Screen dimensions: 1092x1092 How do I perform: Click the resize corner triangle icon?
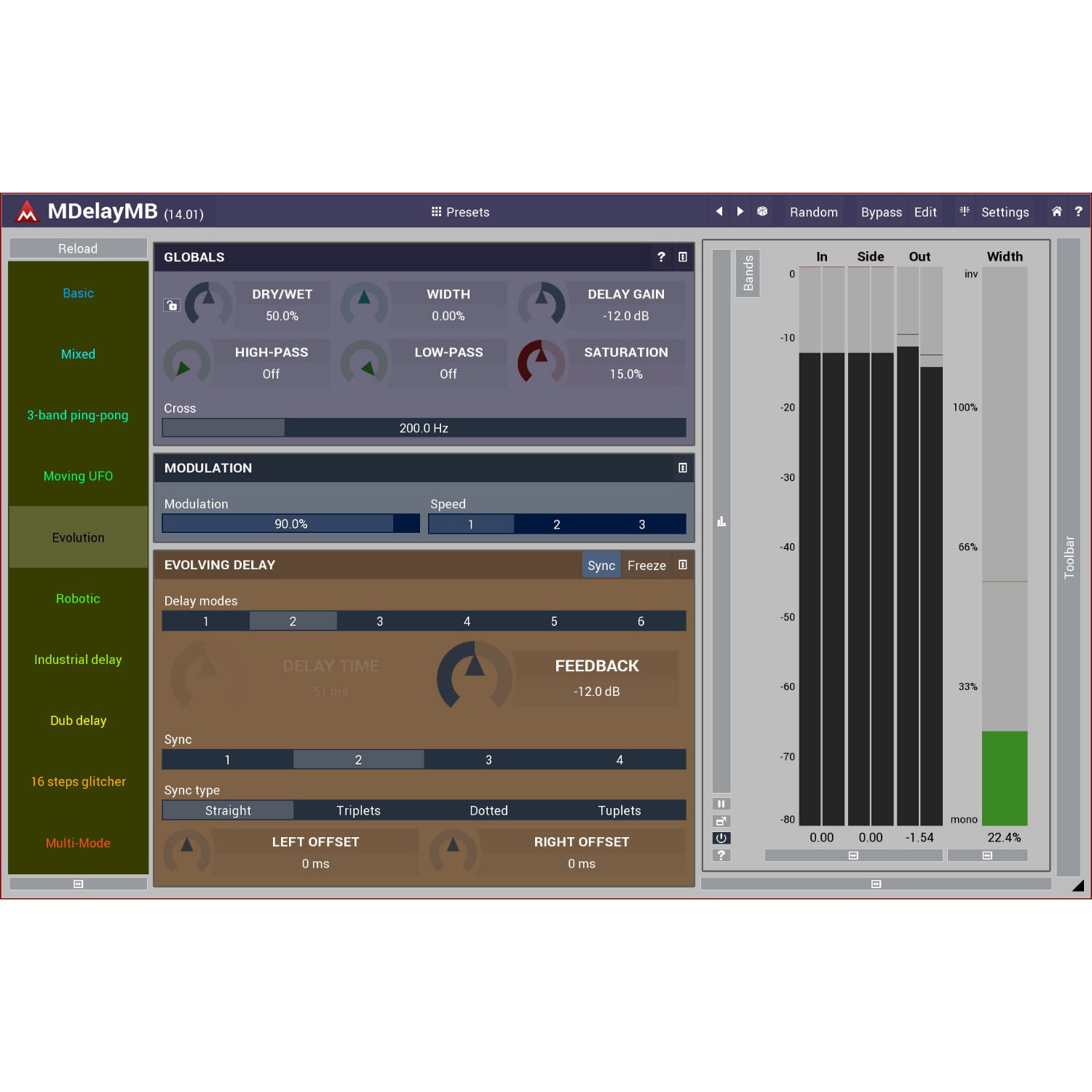point(1078,886)
